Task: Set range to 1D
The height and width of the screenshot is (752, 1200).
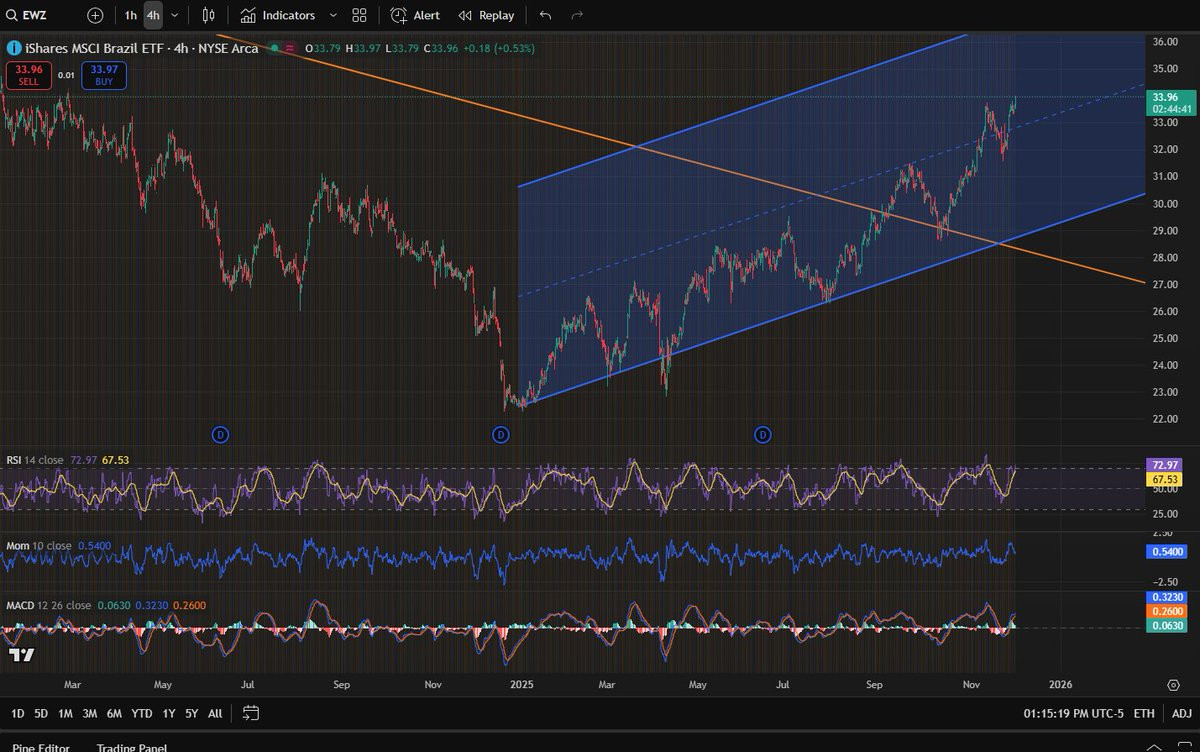Action: (x=17, y=713)
